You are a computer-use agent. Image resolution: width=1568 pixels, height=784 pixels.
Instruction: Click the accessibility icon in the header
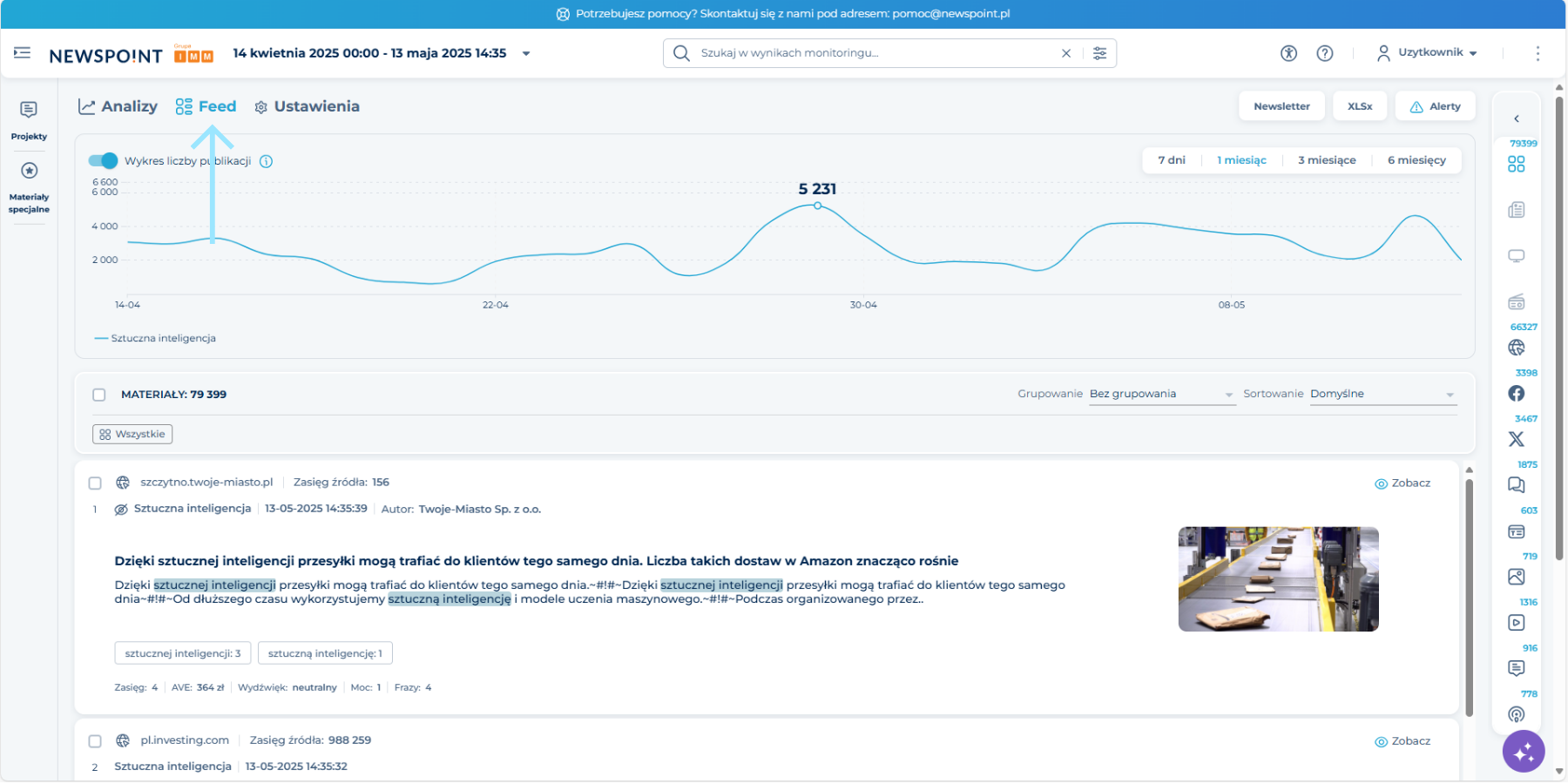1289,53
